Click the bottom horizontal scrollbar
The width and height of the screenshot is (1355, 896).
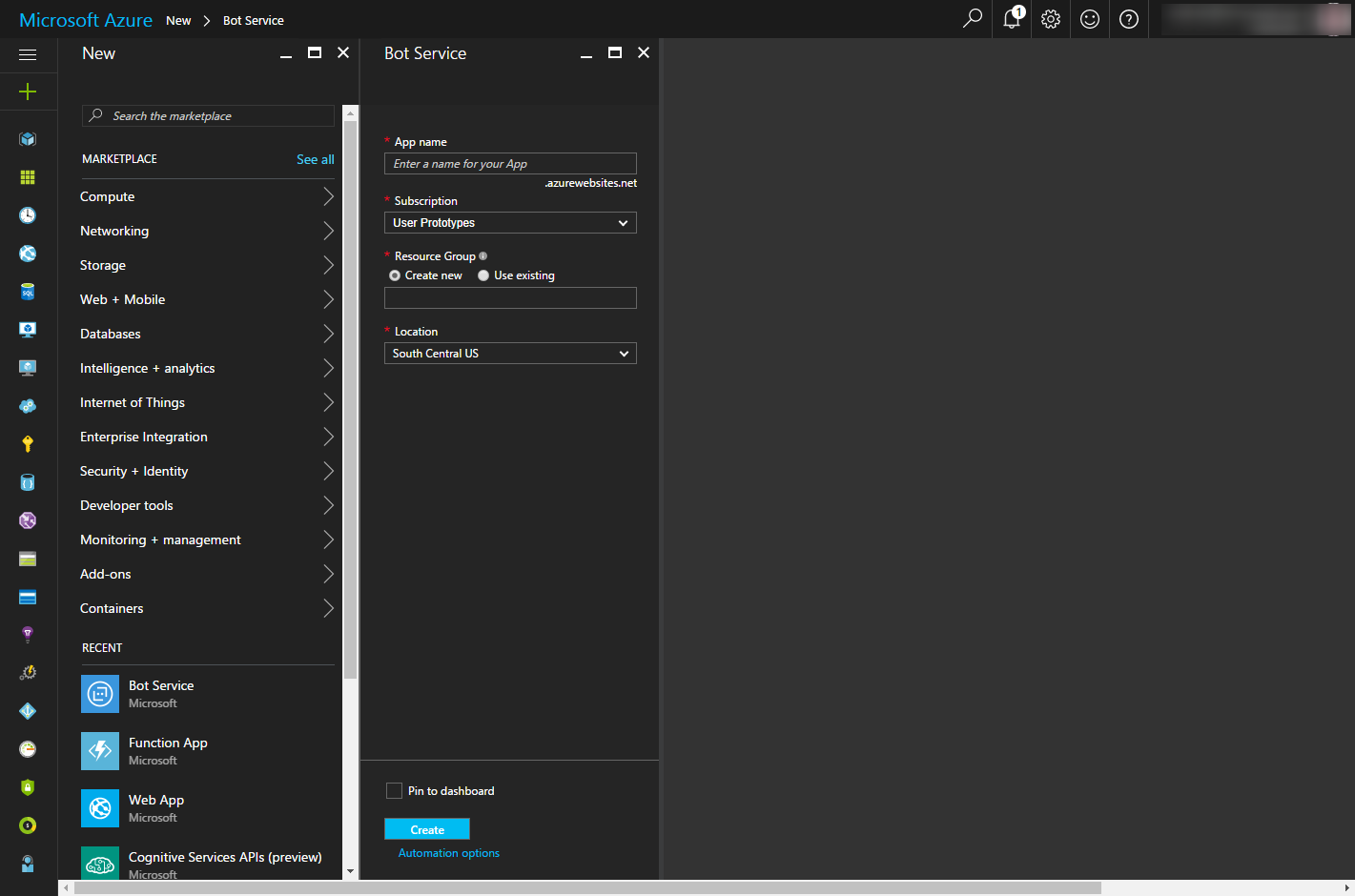(x=587, y=887)
